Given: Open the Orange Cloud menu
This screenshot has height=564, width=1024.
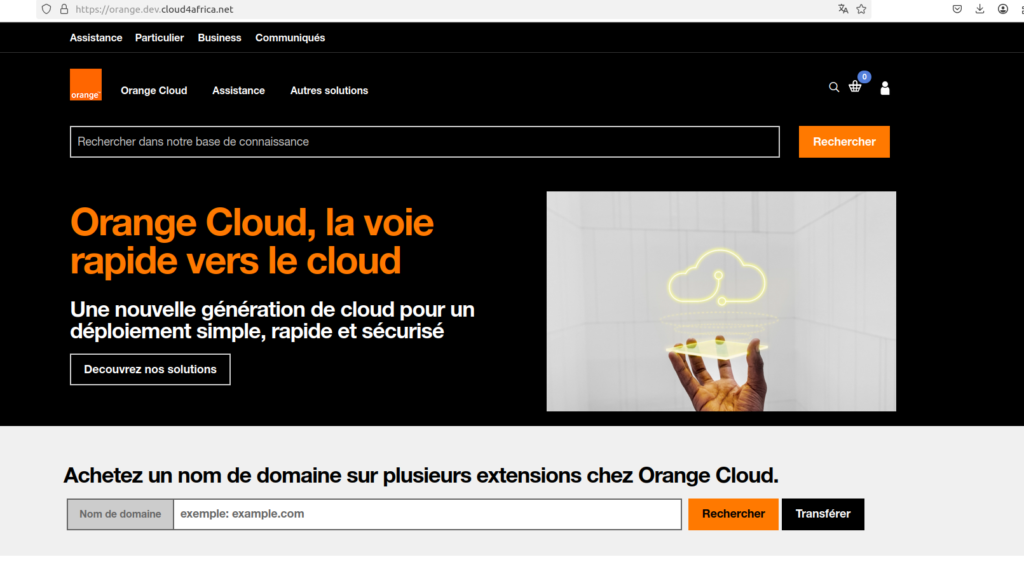Looking at the screenshot, I should pyautogui.click(x=154, y=90).
